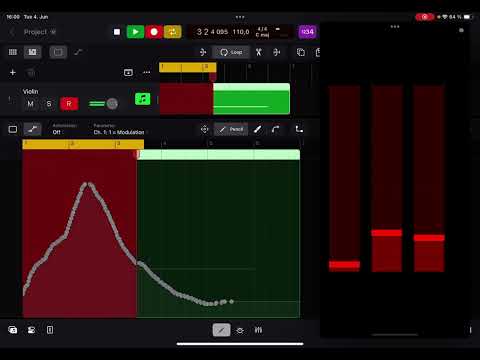
Task: Stop playback with the square stop button
Action: coord(117,32)
